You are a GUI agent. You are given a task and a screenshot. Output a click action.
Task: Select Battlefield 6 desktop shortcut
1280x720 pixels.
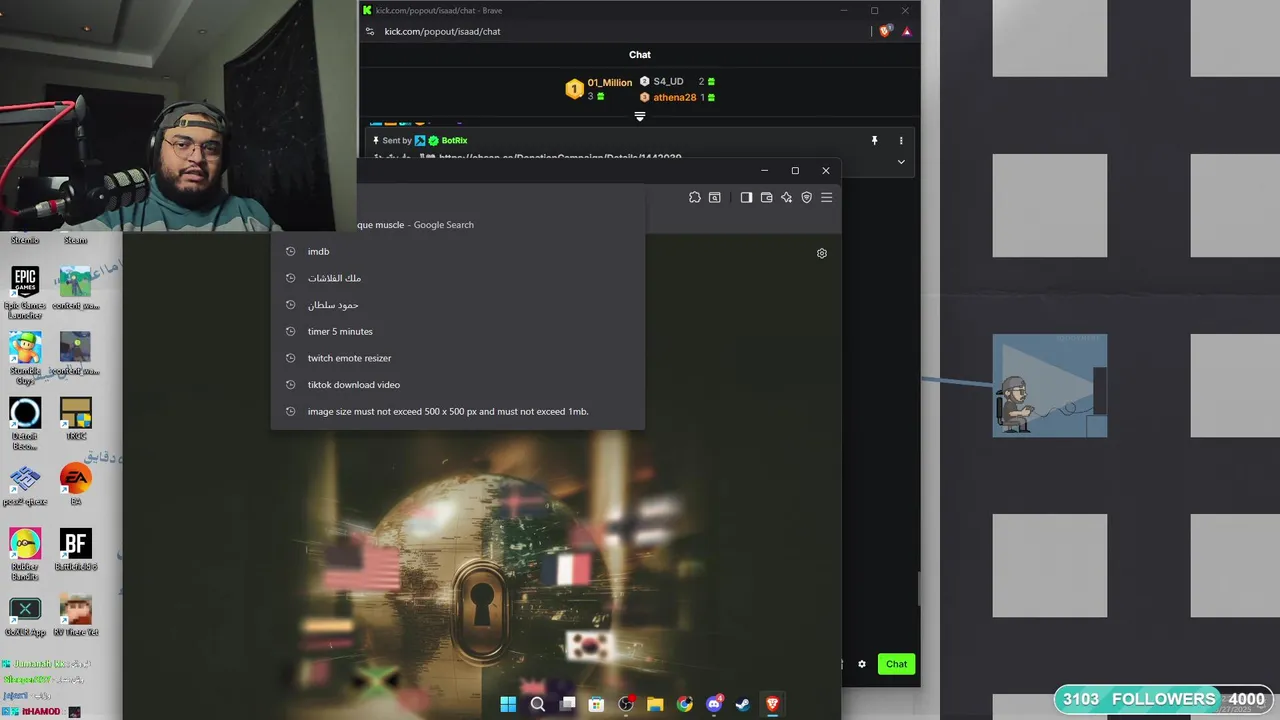tap(76, 549)
